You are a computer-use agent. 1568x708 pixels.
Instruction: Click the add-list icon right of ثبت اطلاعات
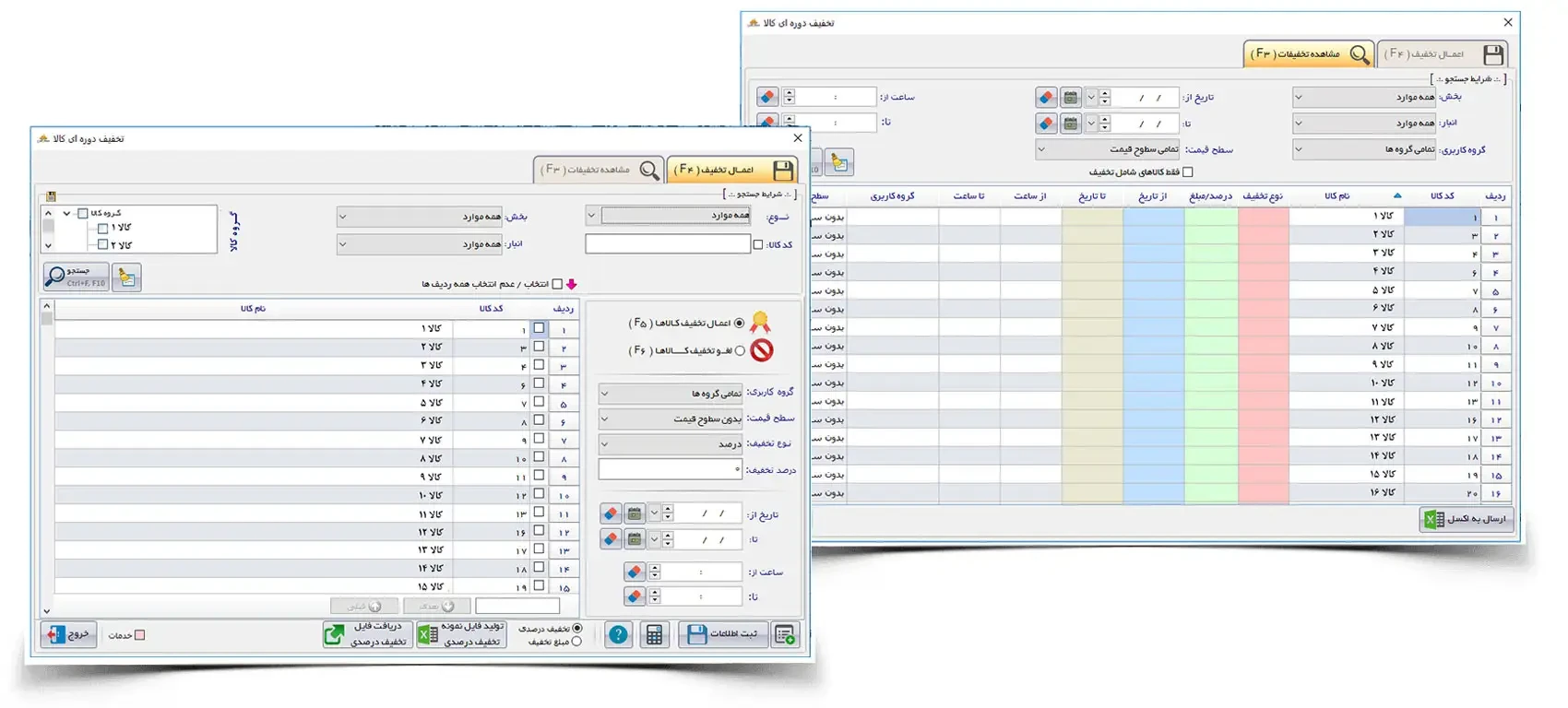point(785,634)
